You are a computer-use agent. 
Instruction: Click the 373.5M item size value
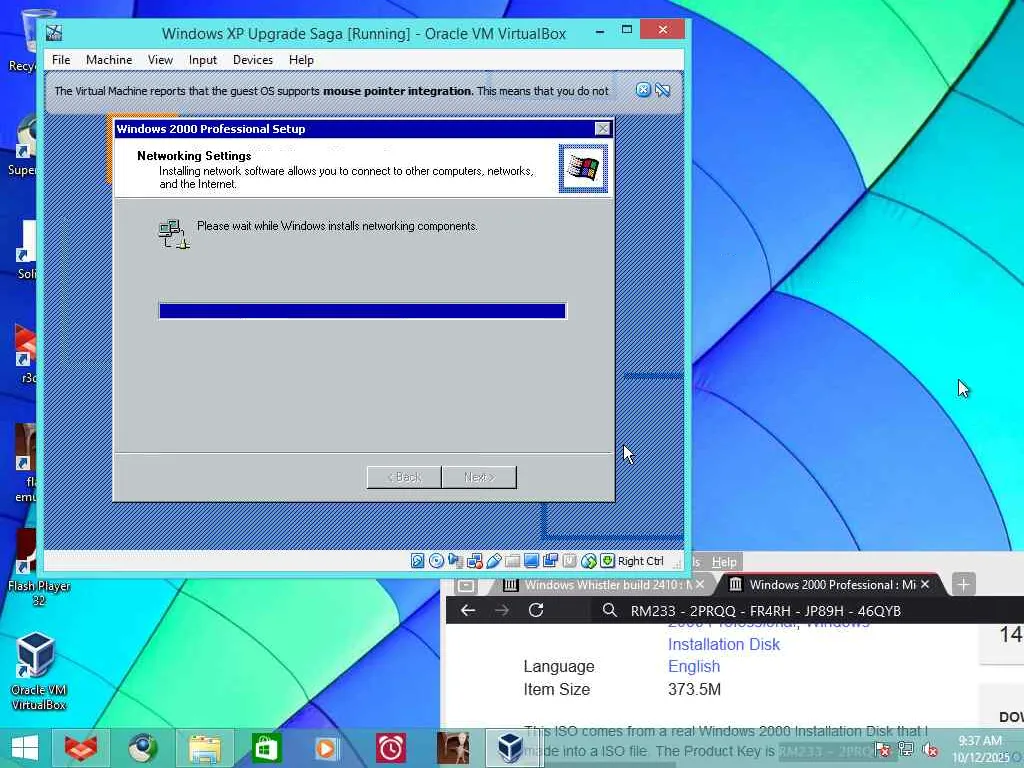[x=694, y=690]
